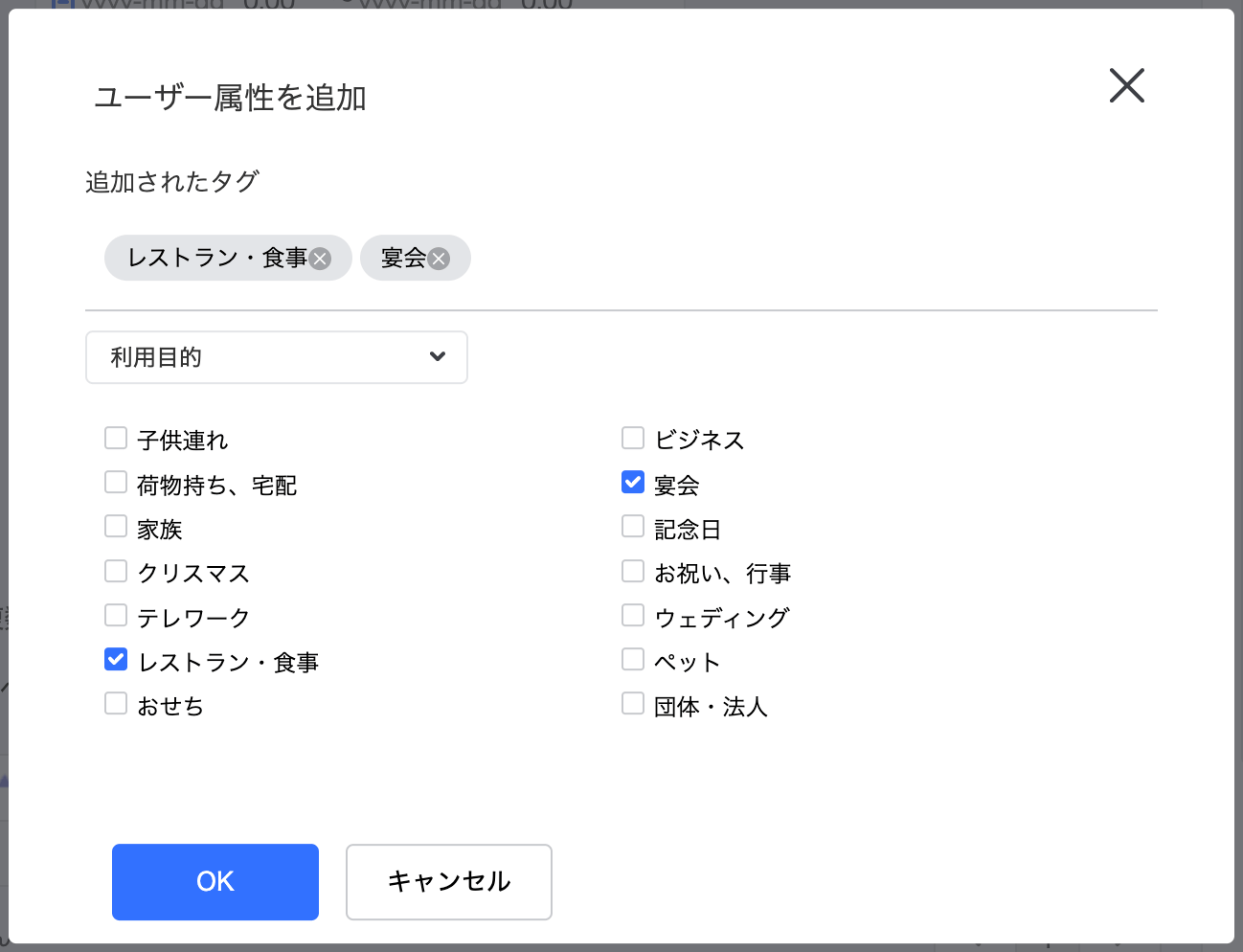Click the 追加されたタグ heading text
This screenshot has width=1243, height=952.
172,182
